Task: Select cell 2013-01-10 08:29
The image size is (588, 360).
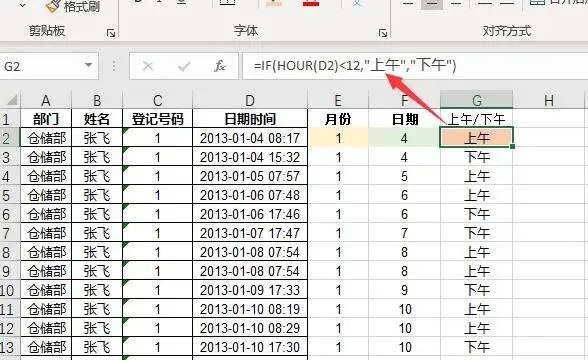Action: click(x=250, y=328)
